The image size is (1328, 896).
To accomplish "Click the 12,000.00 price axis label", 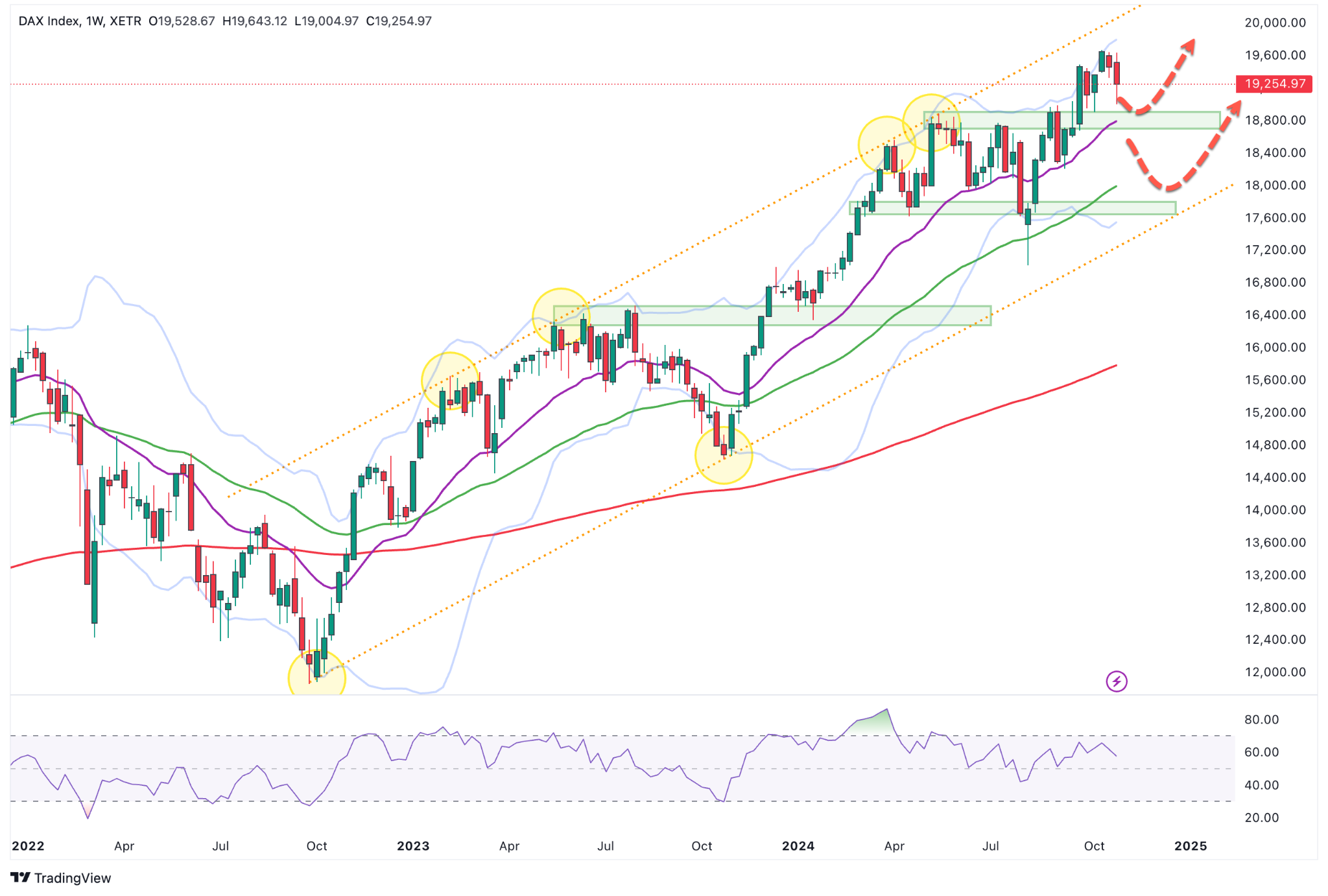I will (x=1275, y=672).
